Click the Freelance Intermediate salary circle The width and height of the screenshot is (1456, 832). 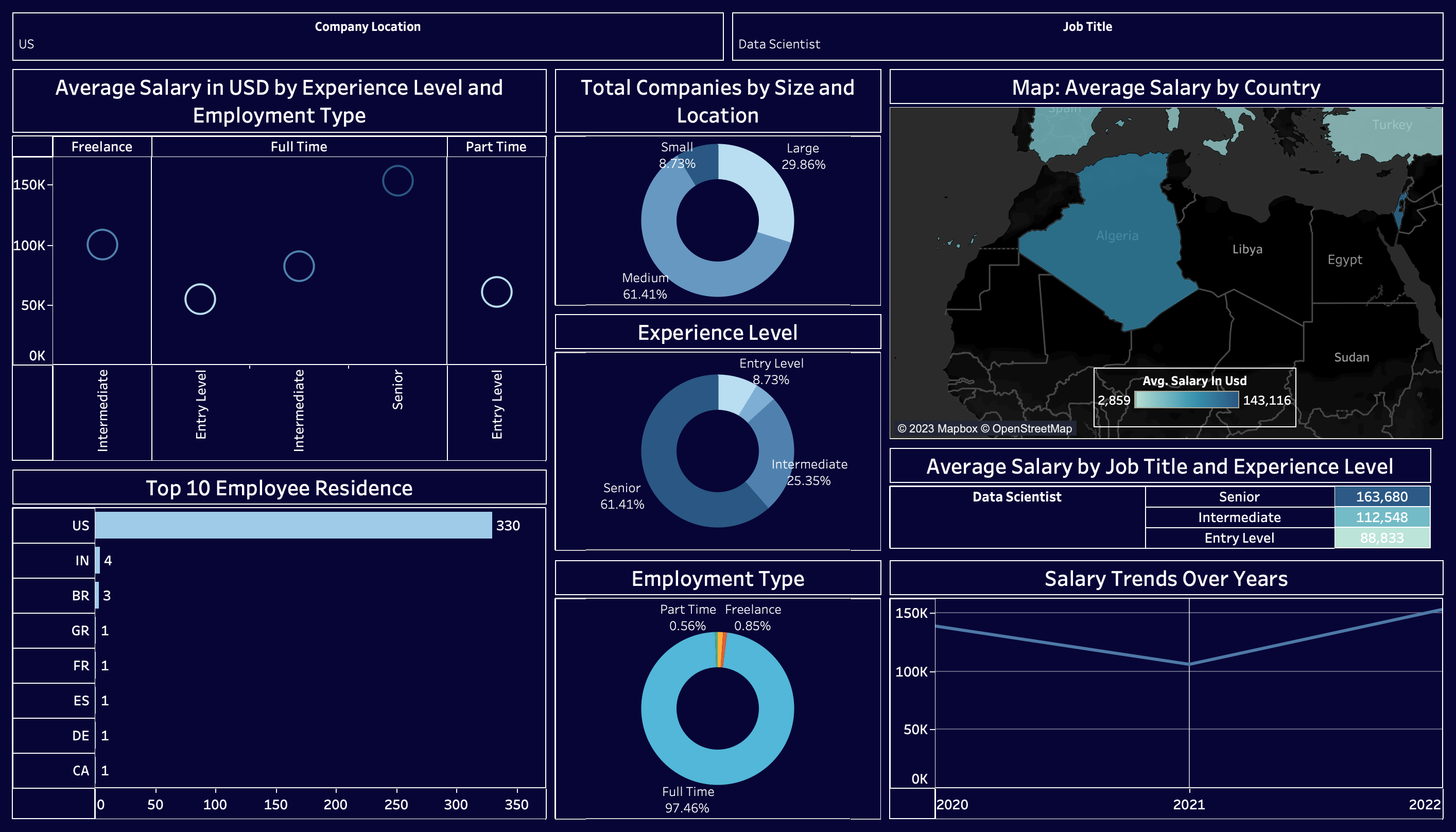[102, 245]
